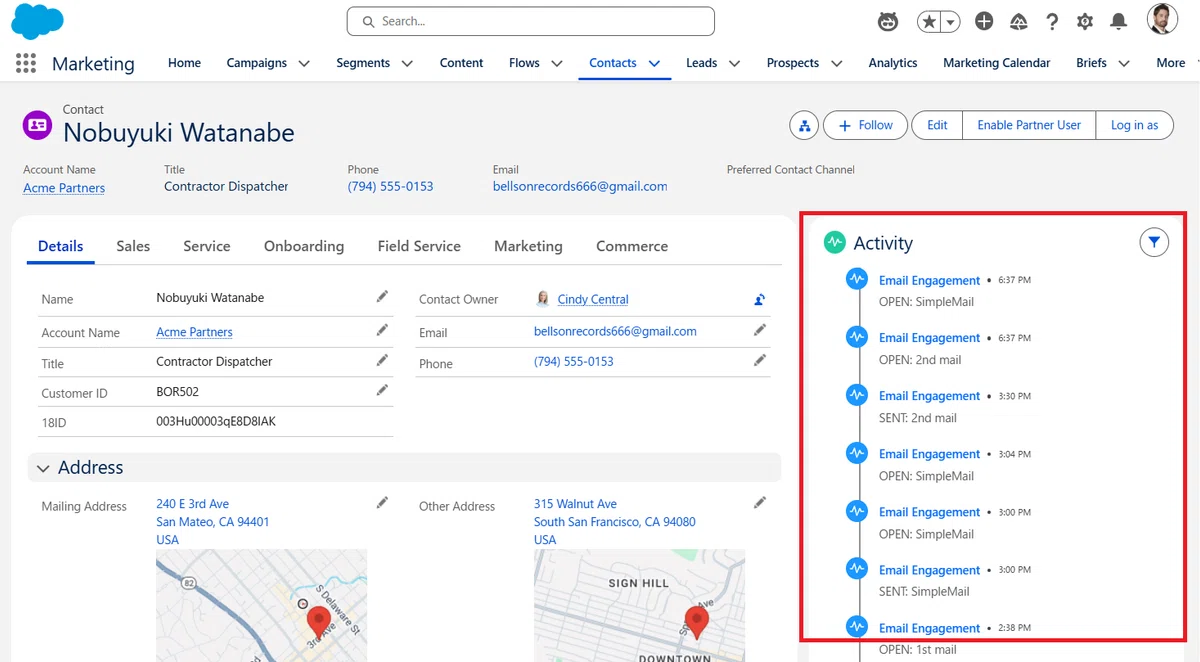Edit the Phone field pencil
The width and height of the screenshot is (1200, 662).
click(x=760, y=360)
